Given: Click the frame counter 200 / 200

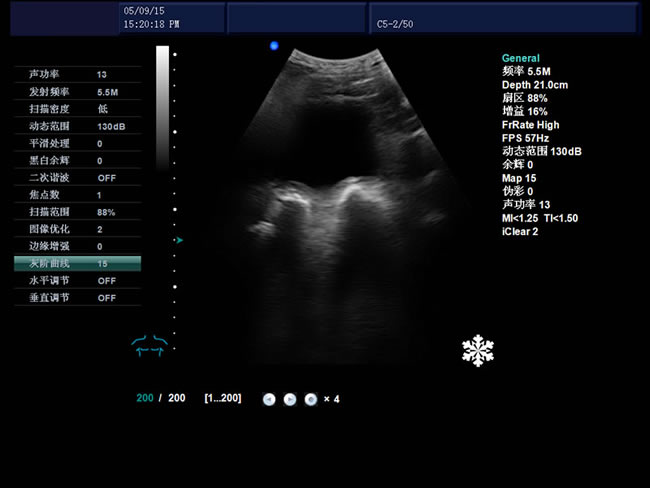Looking at the screenshot, I should pyautogui.click(x=161, y=399).
